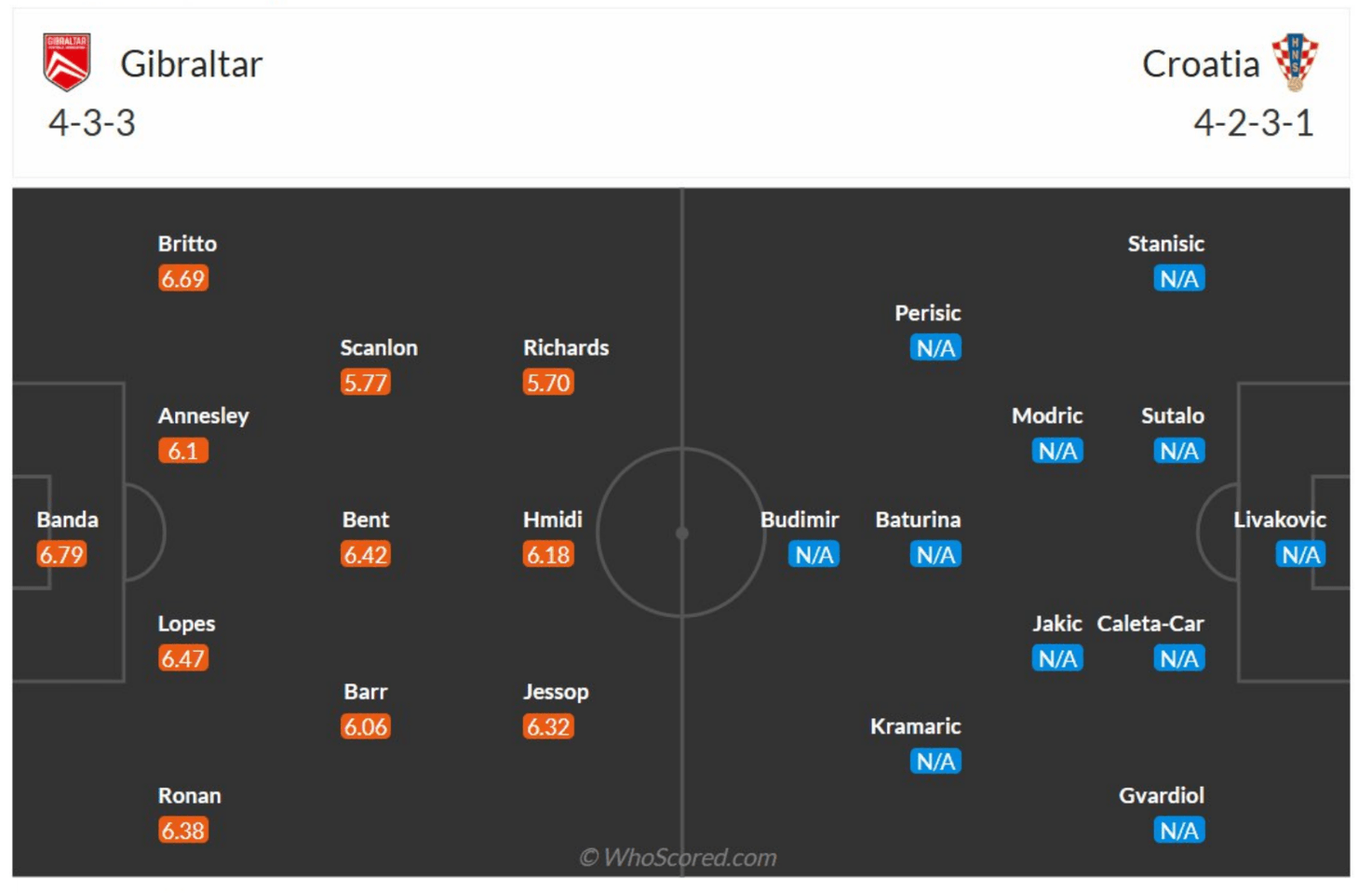Screen dimensions: 1372x893
Task: Select Ronan's 6.38 rating badge
Action: click(183, 831)
